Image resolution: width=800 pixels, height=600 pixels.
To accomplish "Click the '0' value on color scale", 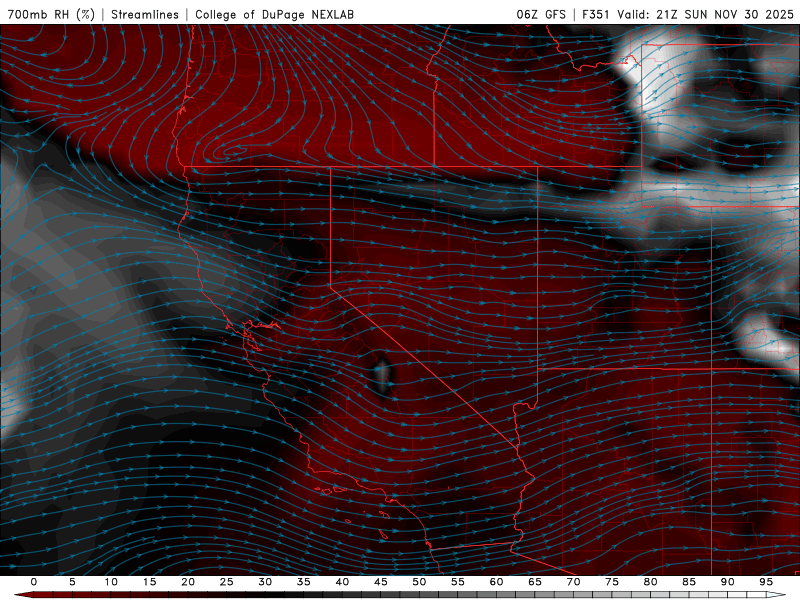I will click(x=34, y=582).
